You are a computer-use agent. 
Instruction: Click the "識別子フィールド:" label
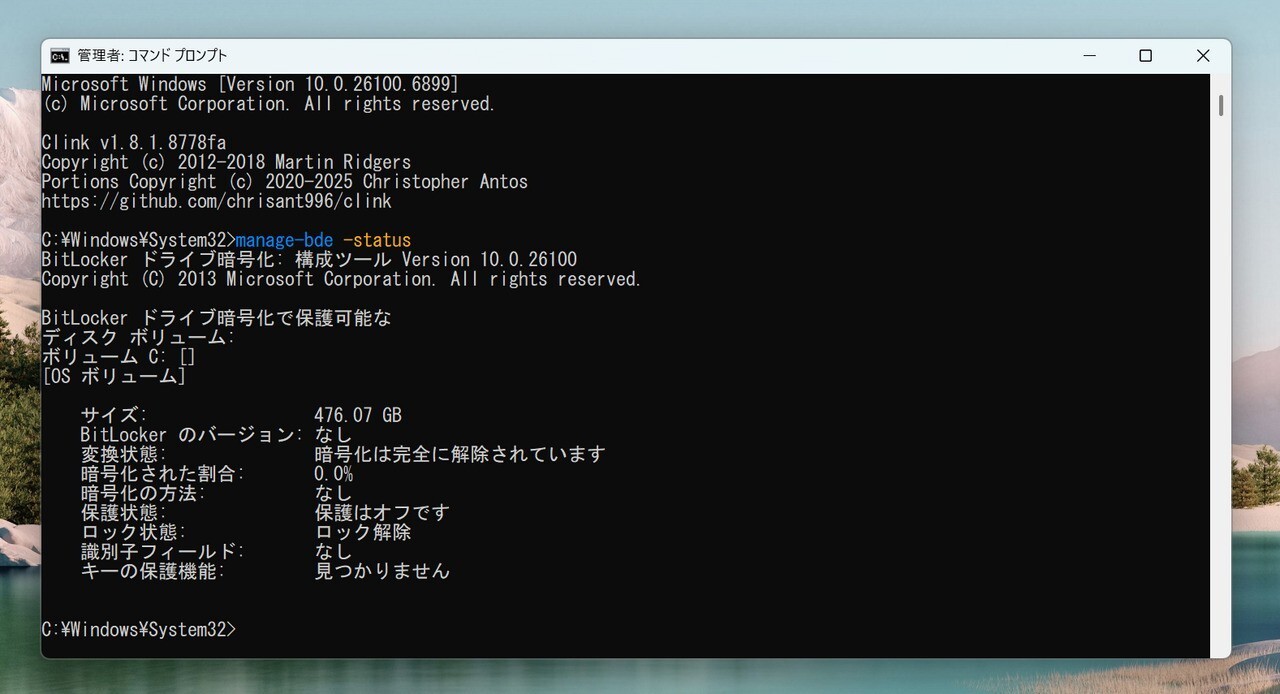point(163,552)
